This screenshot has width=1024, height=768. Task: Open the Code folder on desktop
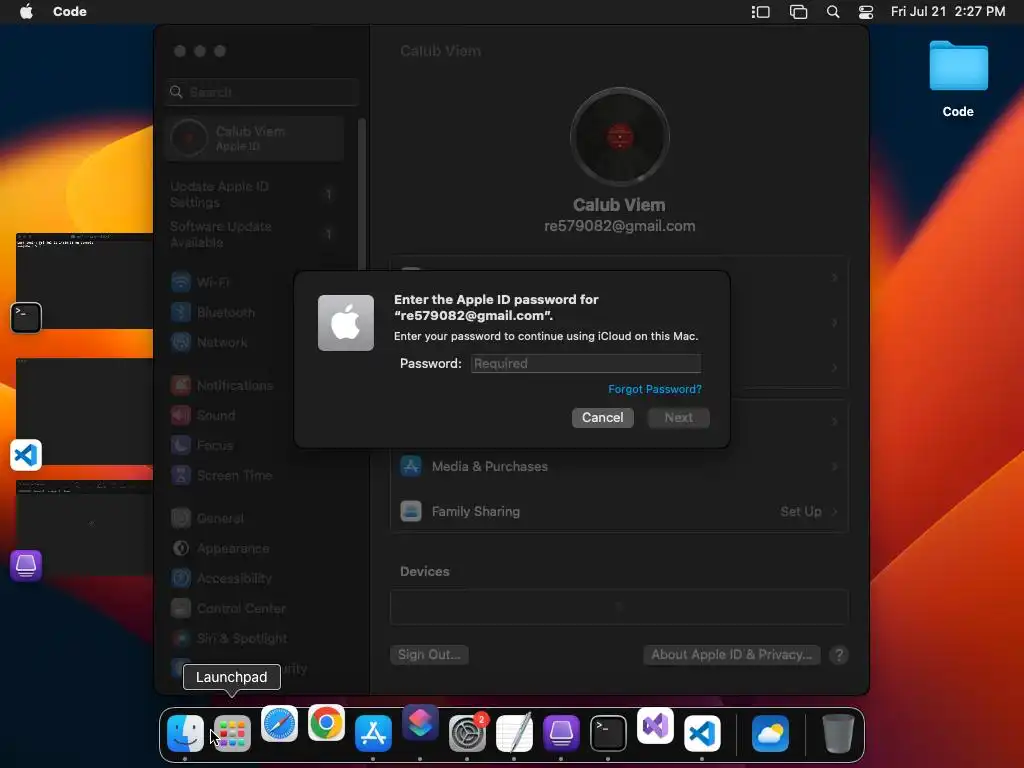958,78
